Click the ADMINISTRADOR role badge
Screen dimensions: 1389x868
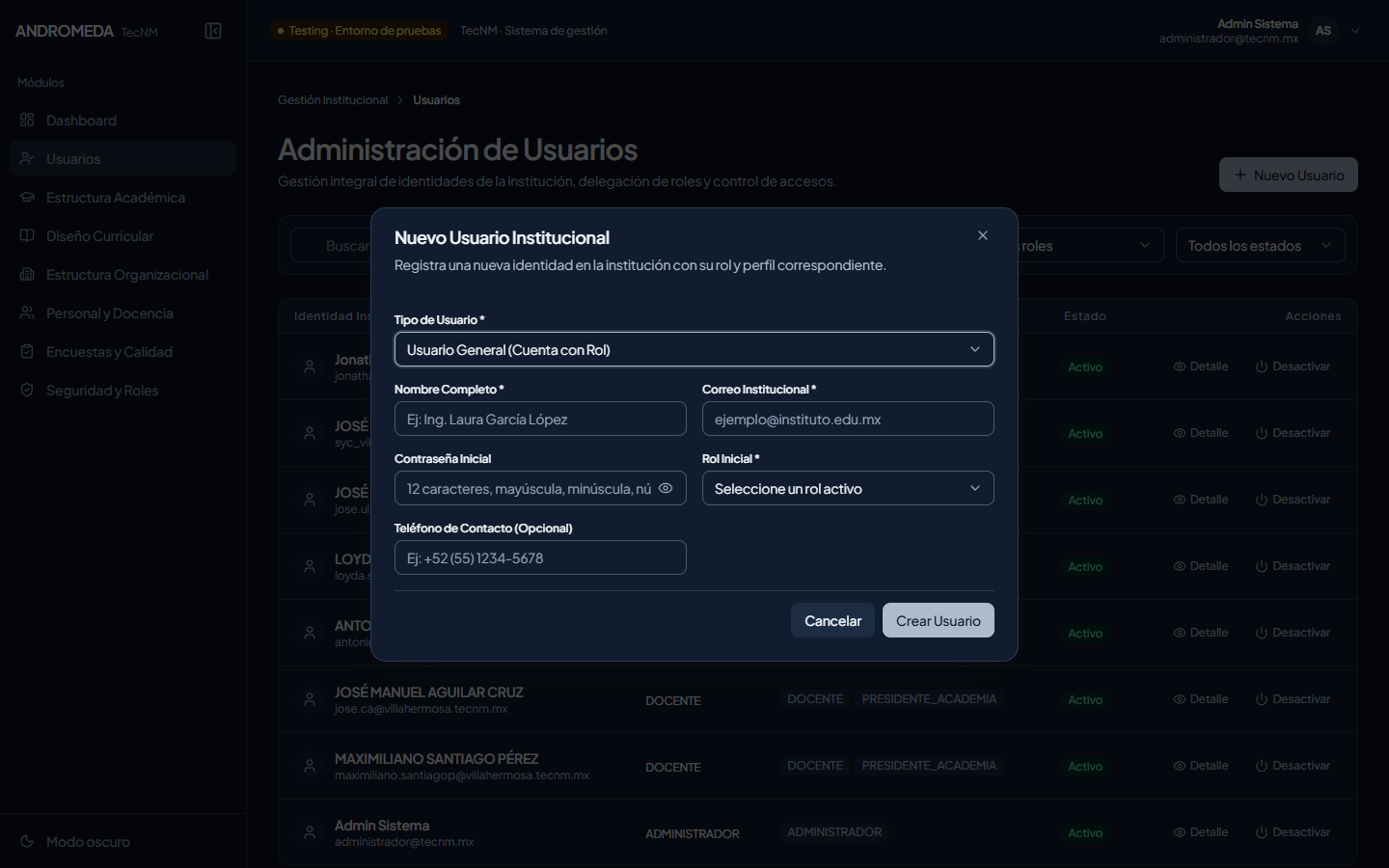834,832
